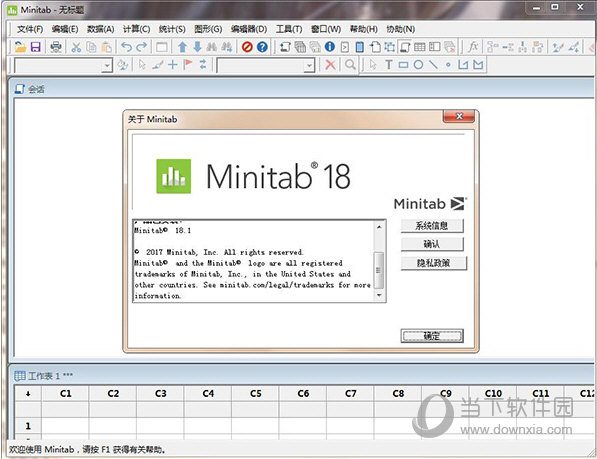Click the Print window icon
597x459 pixels.
pyautogui.click(x=56, y=47)
